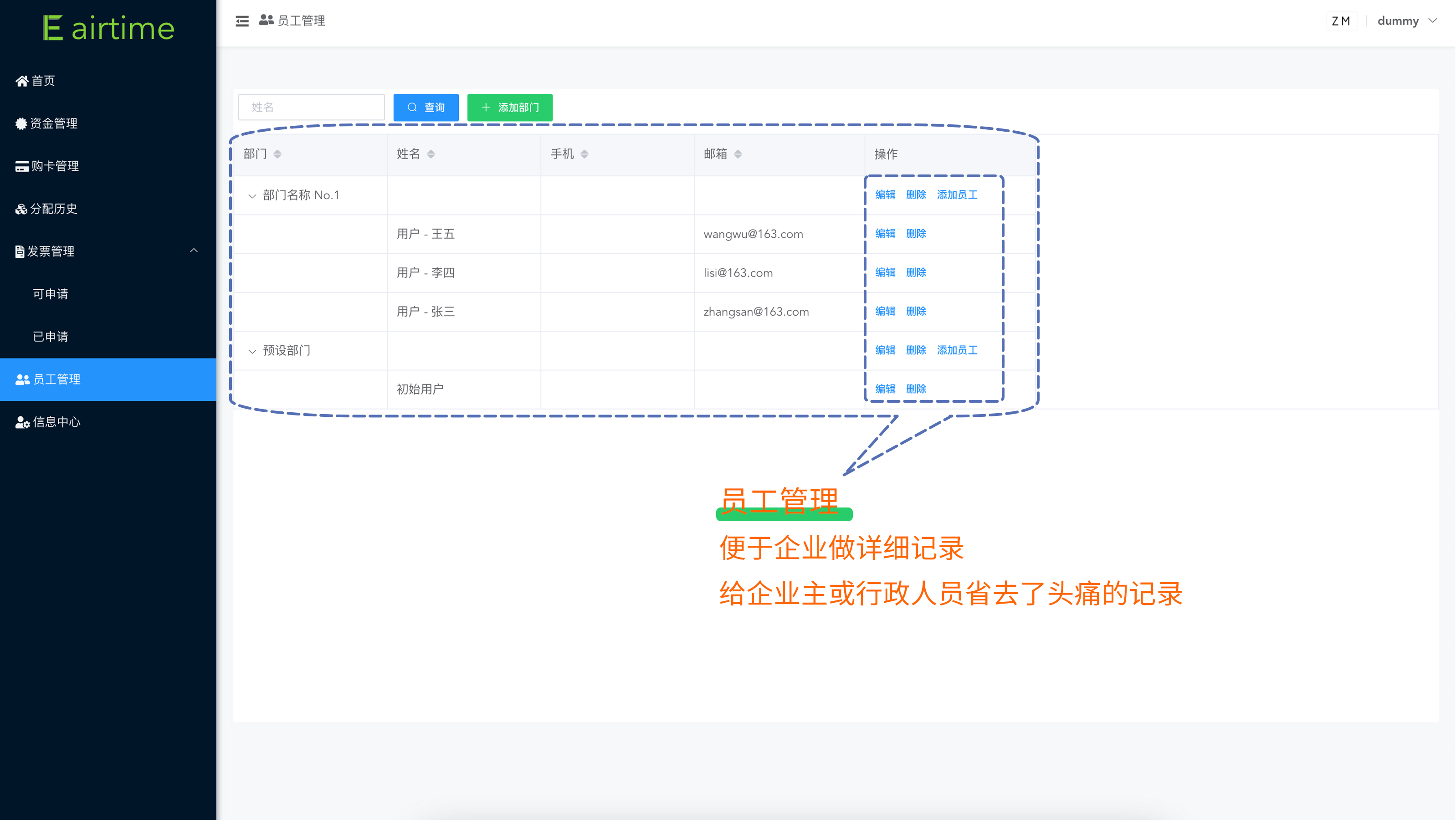The width and height of the screenshot is (1456, 820).
Task: Click 编辑 for 部门名称 No.1
Action: [x=885, y=195]
